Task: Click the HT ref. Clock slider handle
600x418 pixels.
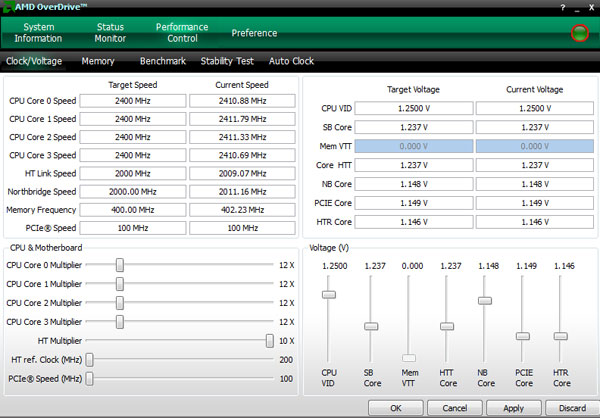Action: [89, 360]
